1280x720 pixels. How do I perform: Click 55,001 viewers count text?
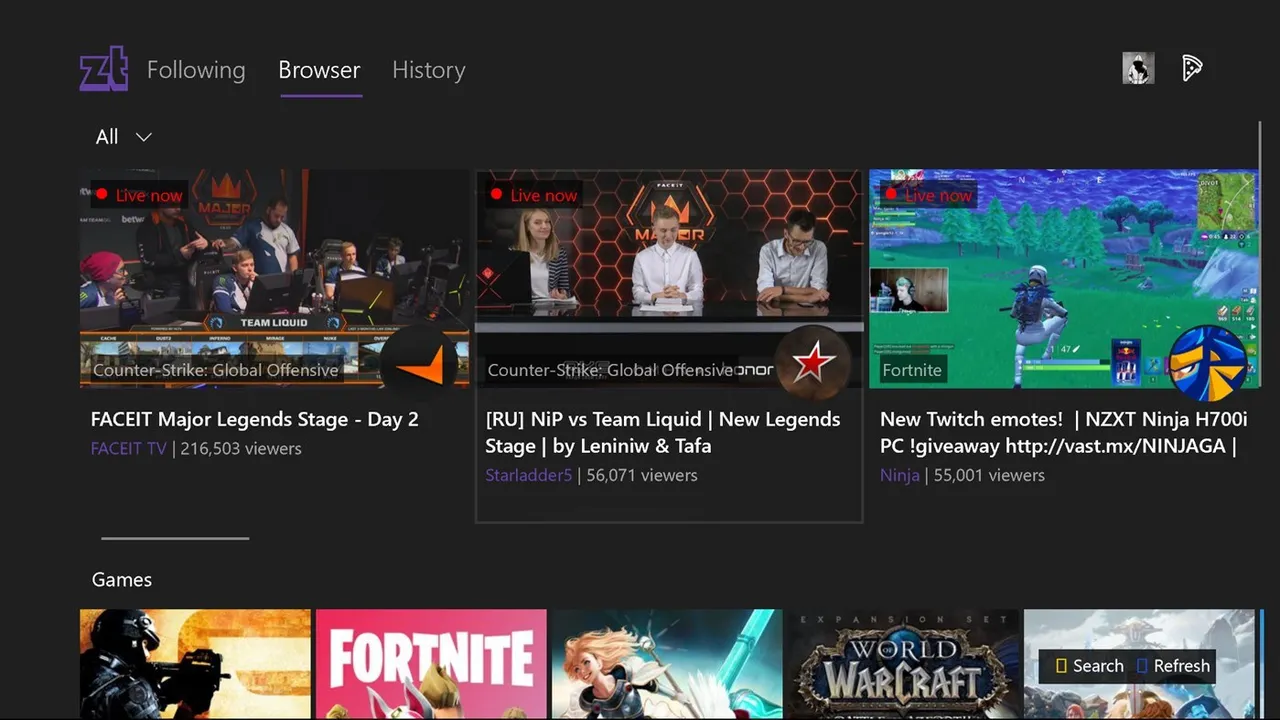coord(989,476)
